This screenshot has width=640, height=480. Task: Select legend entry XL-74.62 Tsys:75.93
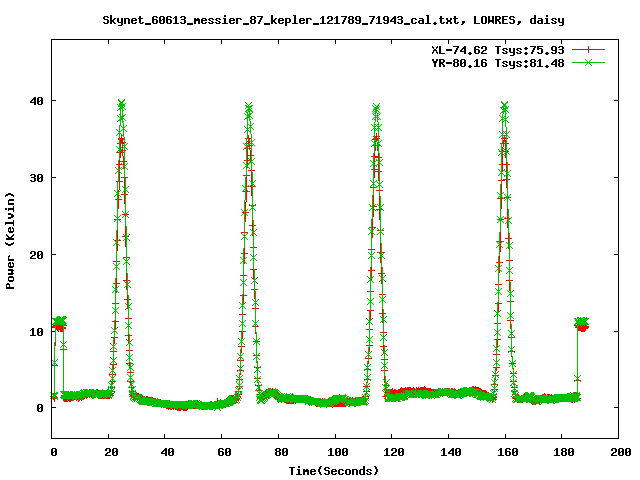point(498,50)
